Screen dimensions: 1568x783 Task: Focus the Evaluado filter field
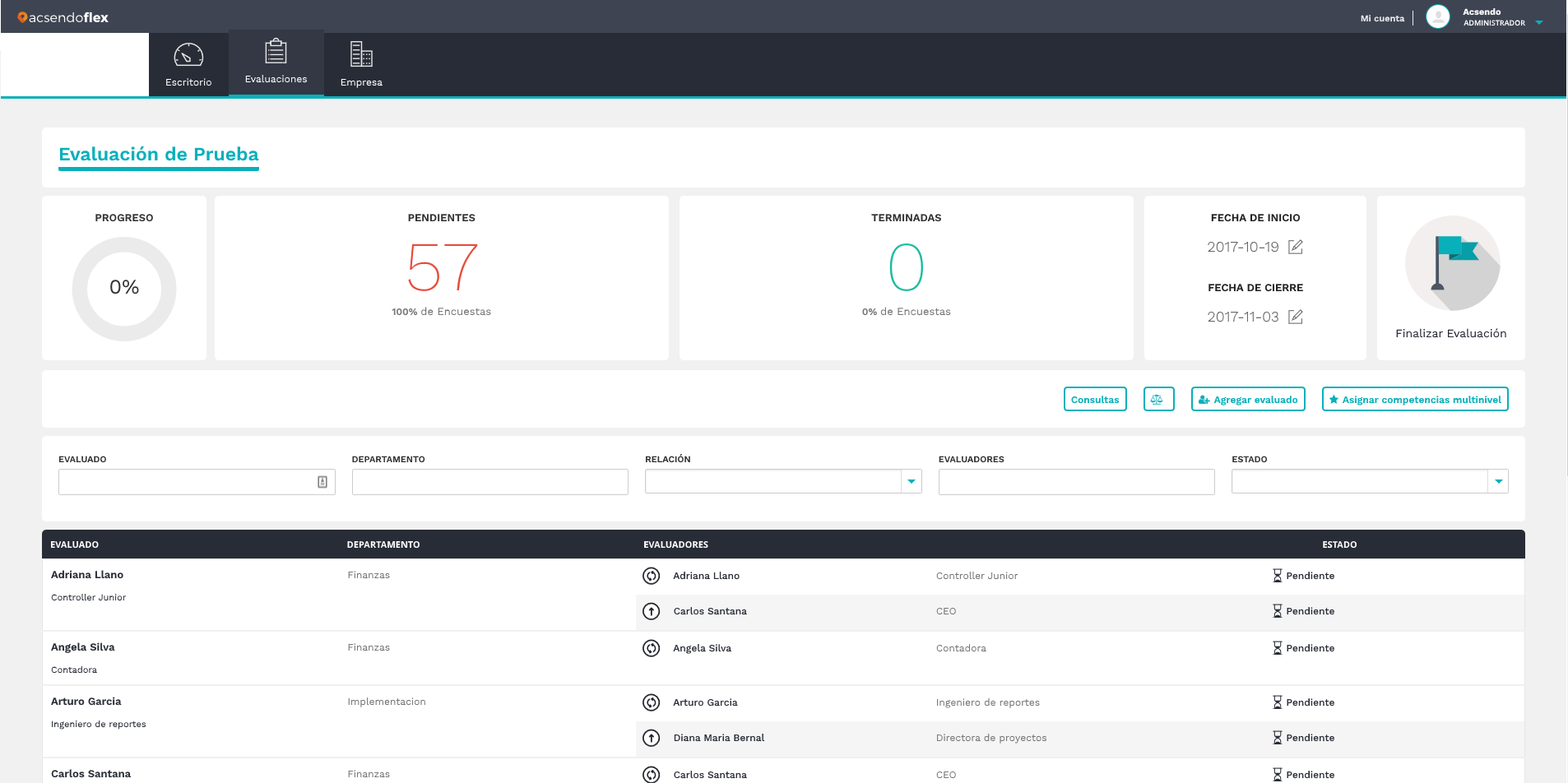point(197,482)
